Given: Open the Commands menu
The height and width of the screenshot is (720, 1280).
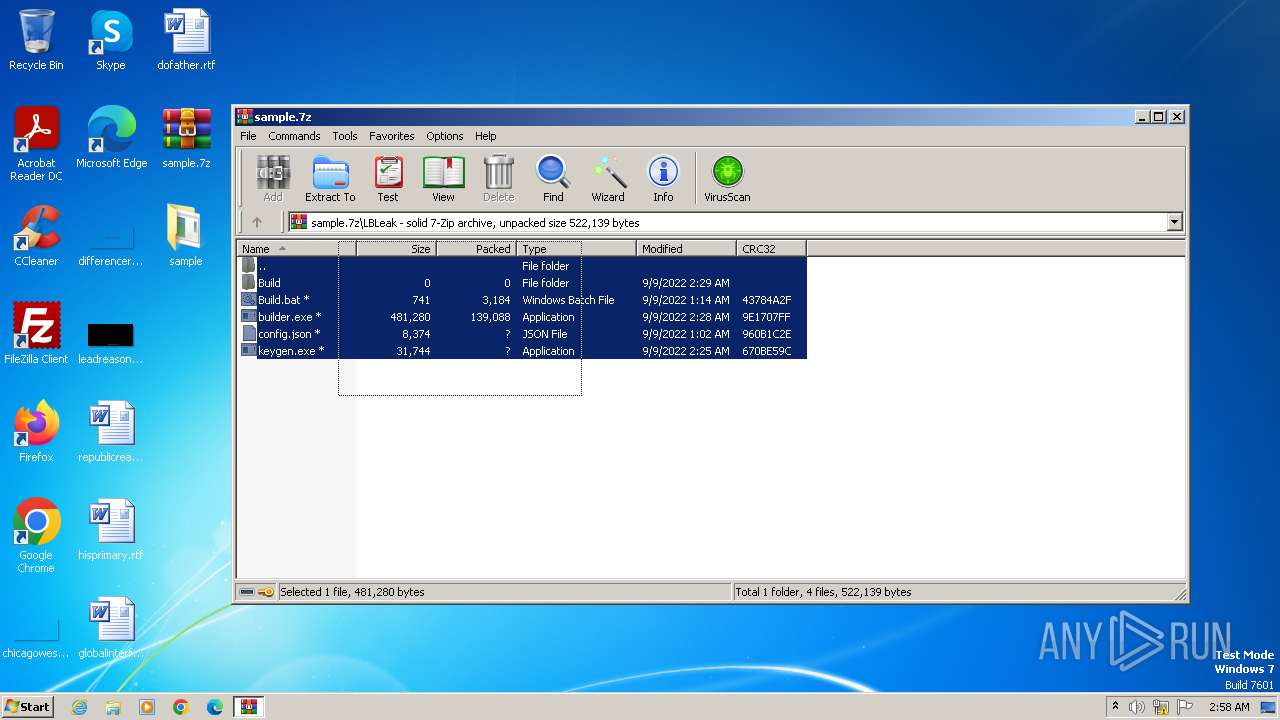Looking at the screenshot, I should click(x=294, y=136).
